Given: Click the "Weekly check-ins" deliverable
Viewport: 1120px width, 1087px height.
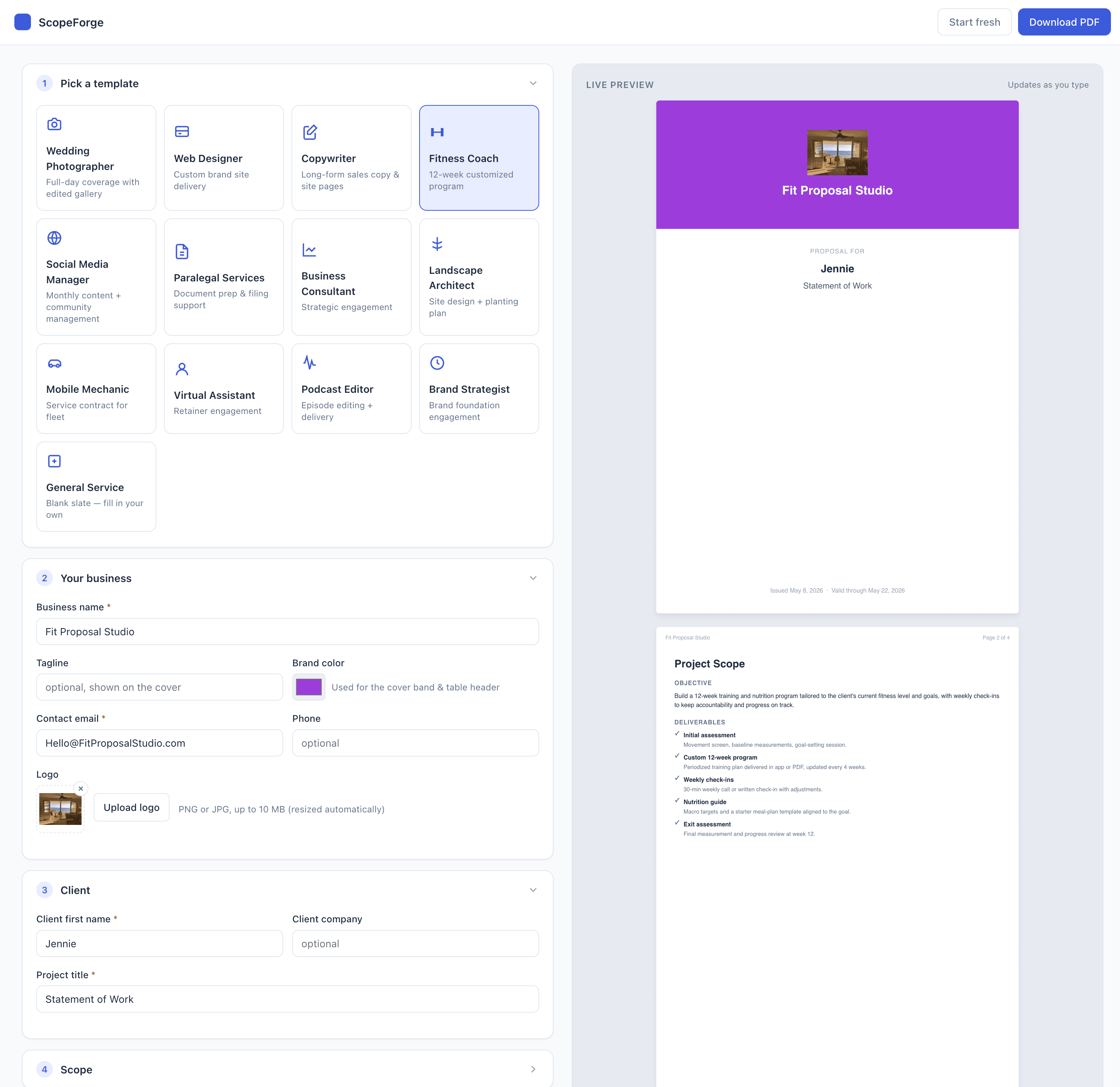Looking at the screenshot, I should [x=708, y=780].
